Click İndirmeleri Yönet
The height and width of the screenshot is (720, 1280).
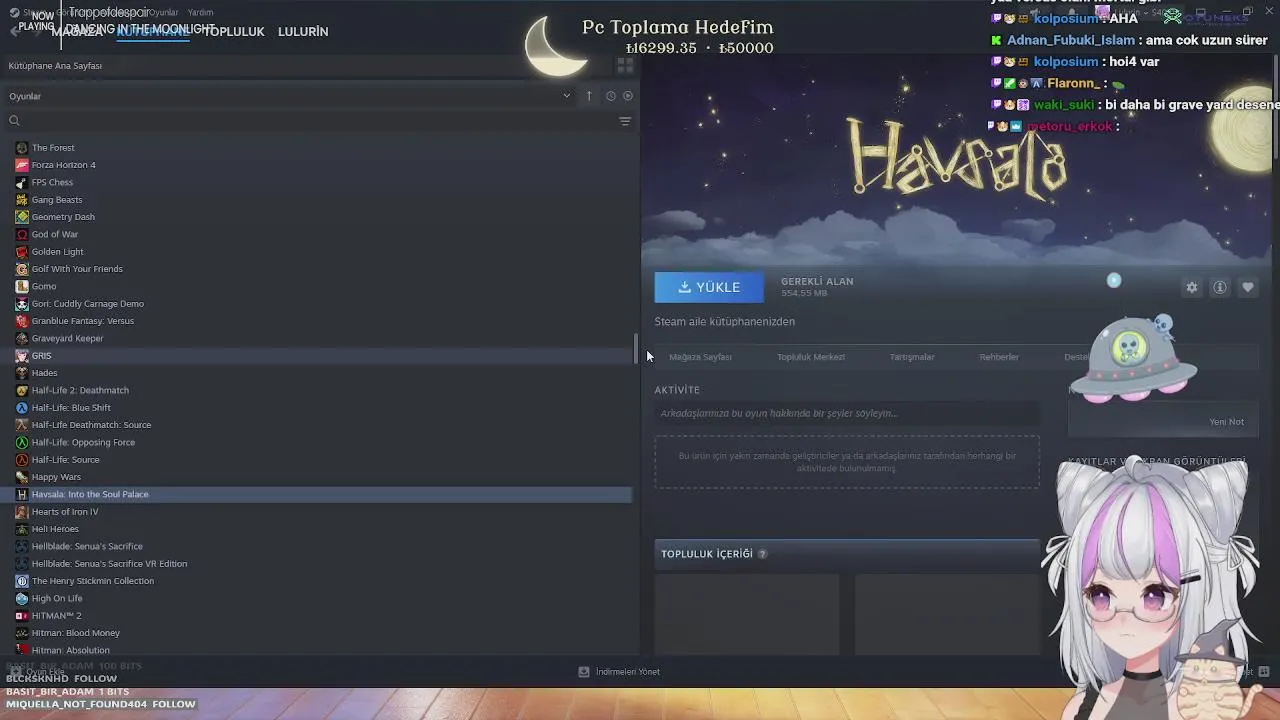628,672
